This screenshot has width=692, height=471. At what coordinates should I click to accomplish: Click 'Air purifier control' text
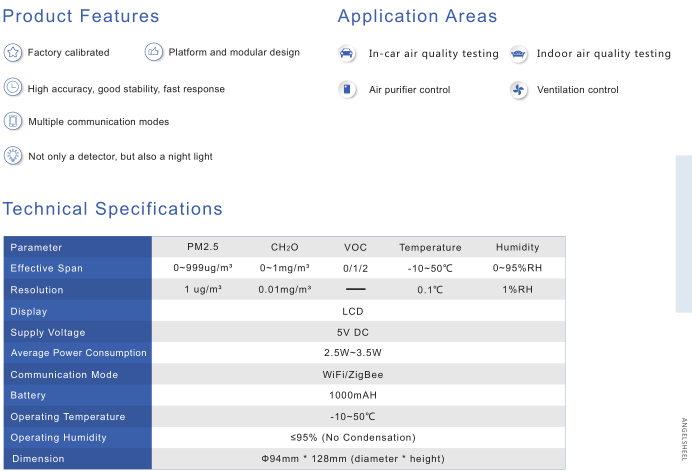pos(410,90)
